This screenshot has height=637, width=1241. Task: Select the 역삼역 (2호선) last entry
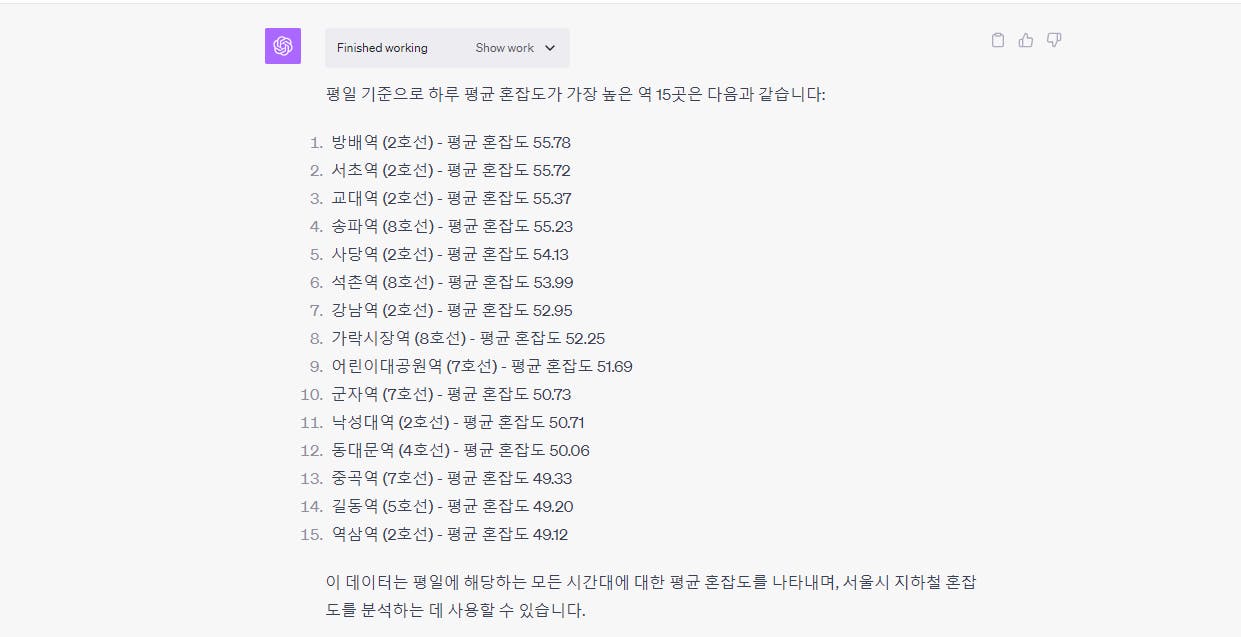coord(450,534)
